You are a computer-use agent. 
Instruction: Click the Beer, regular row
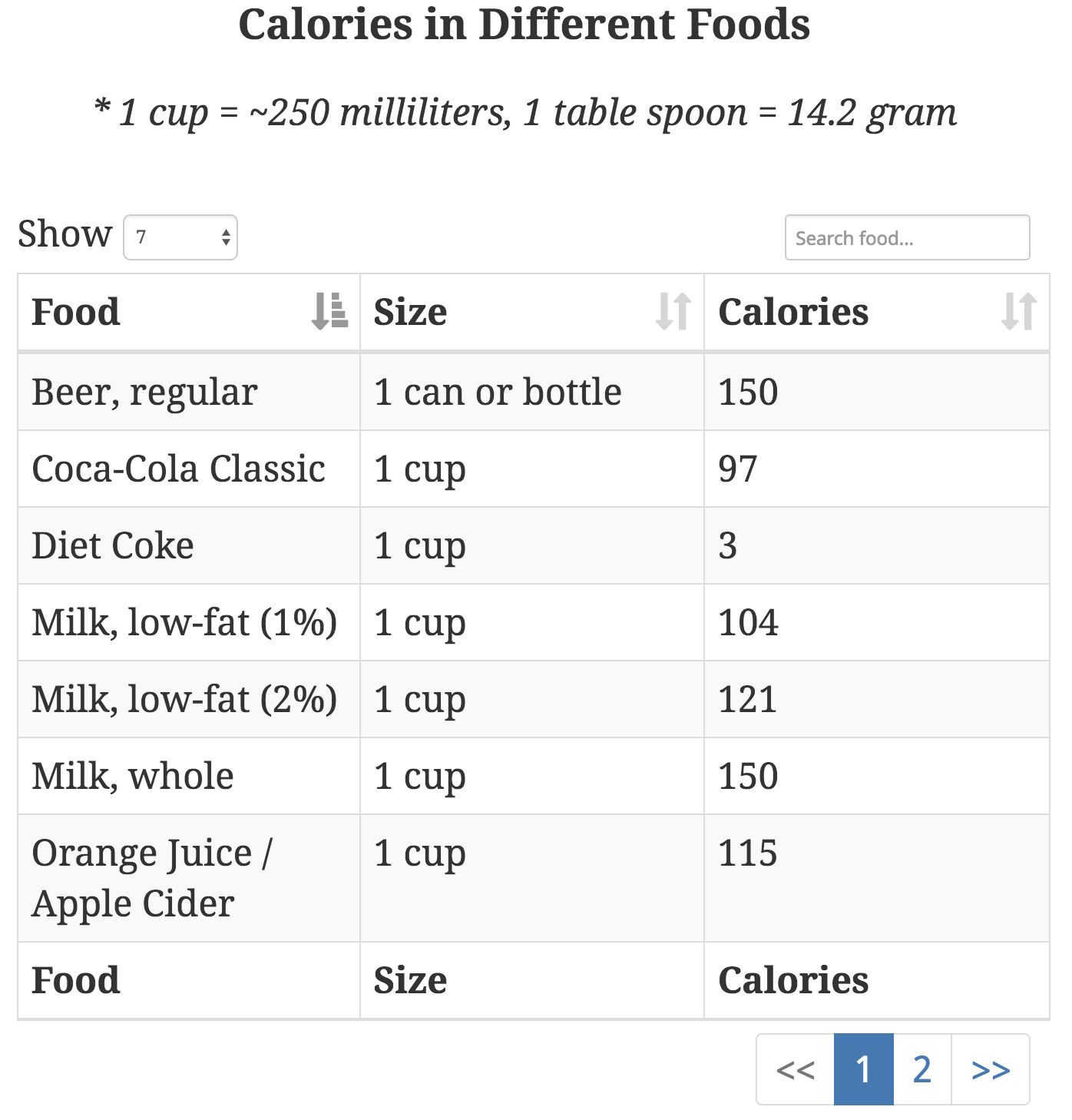point(144,392)
